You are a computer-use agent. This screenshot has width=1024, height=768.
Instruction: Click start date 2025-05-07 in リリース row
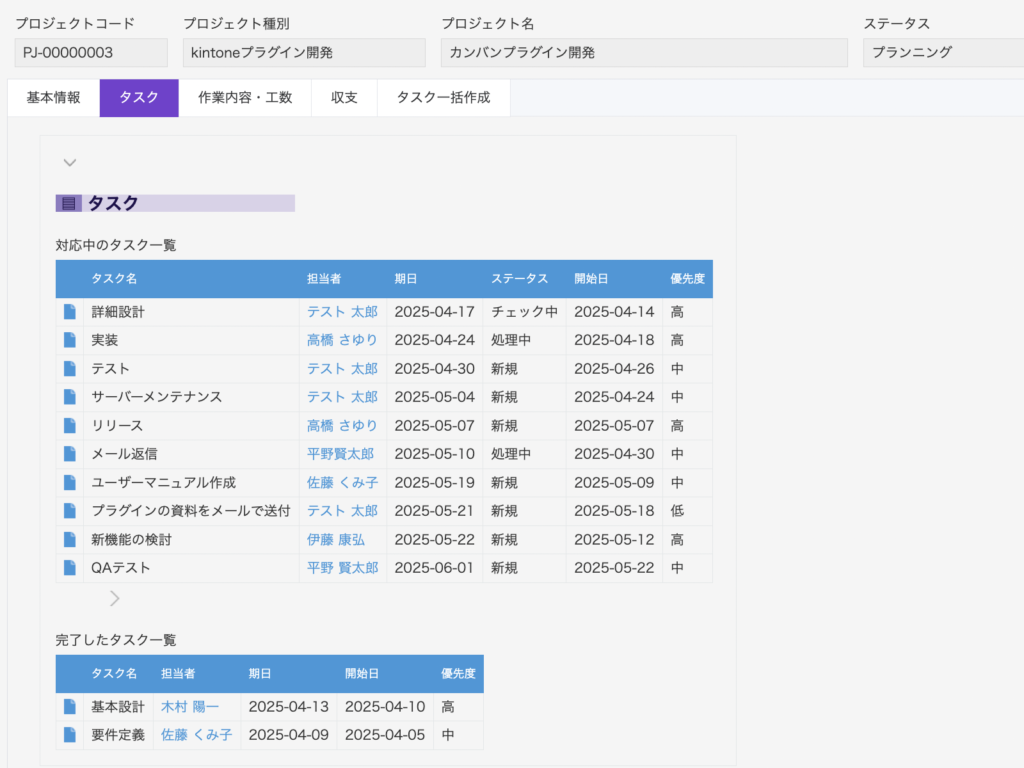614,425
